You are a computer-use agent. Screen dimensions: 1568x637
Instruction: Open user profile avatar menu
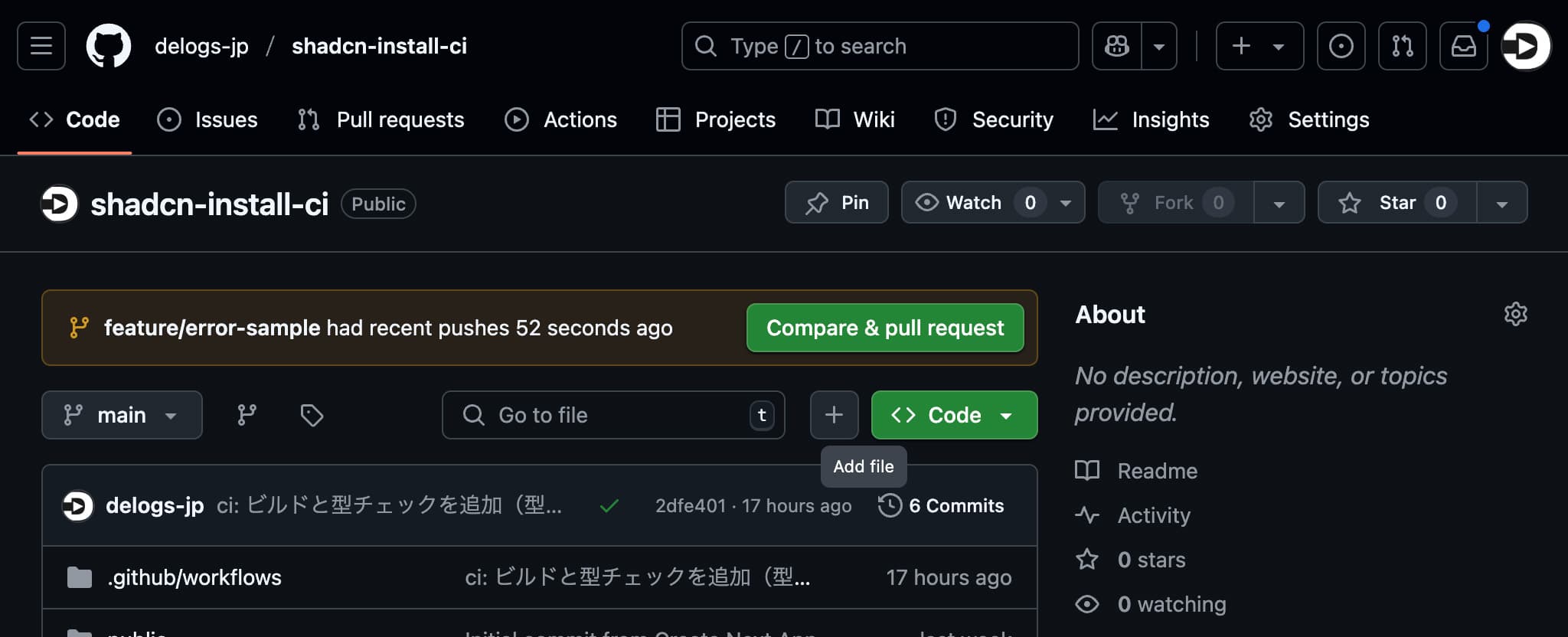1526,46
